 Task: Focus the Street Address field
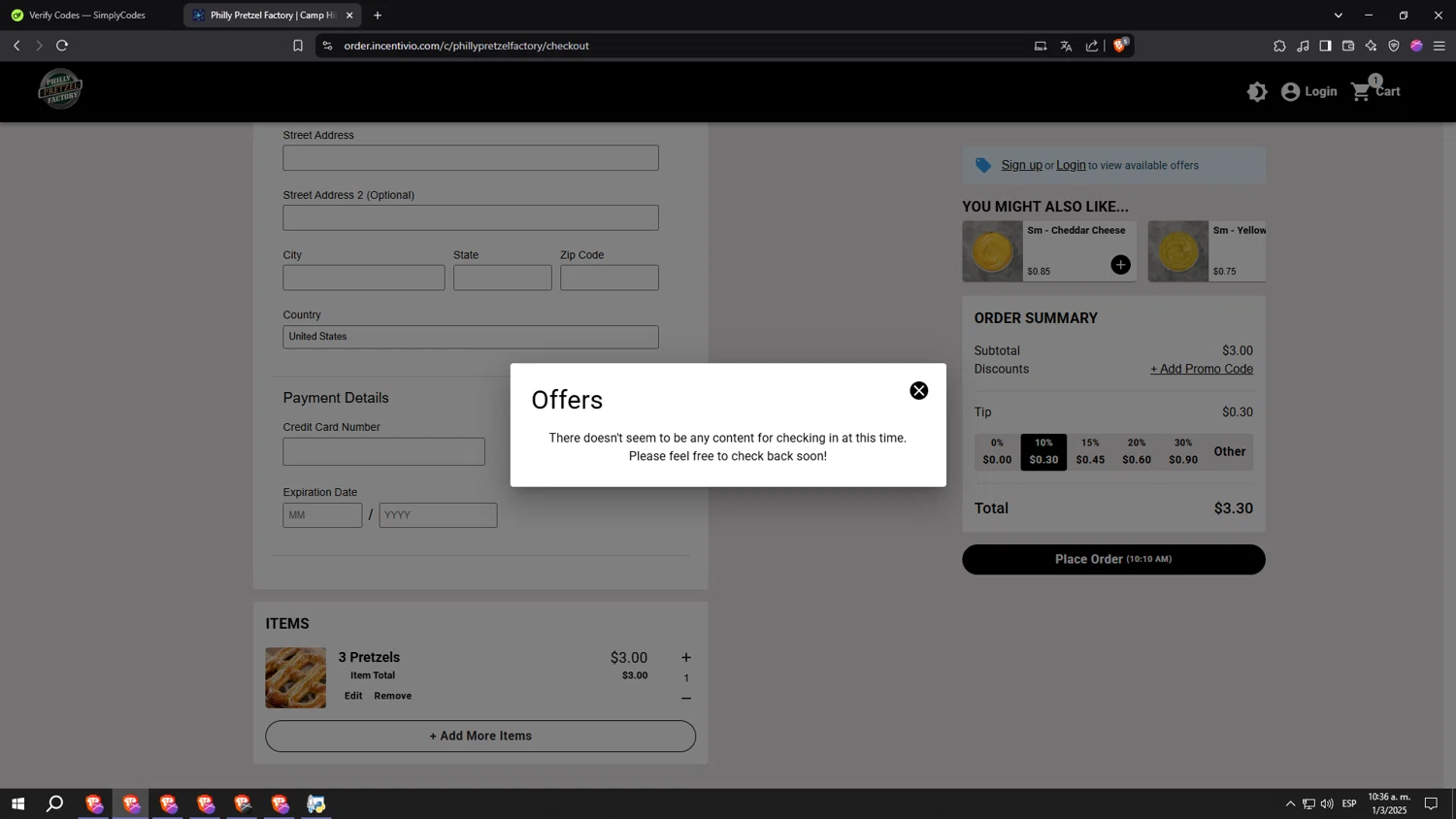point(471,157)
